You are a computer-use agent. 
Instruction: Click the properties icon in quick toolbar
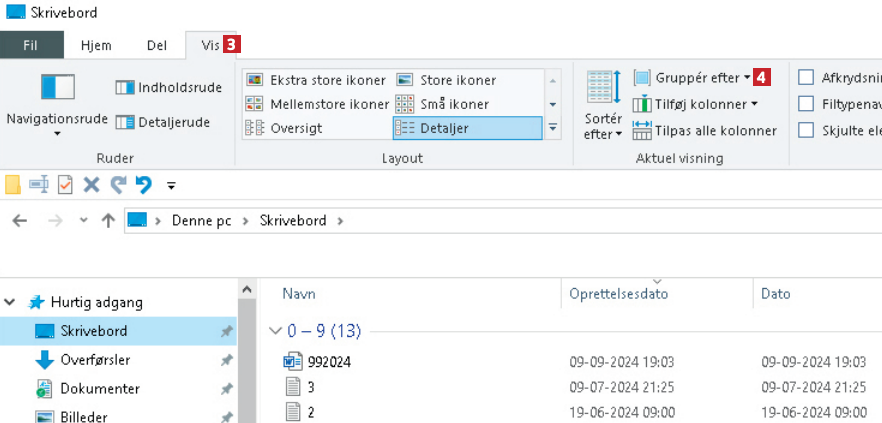click(x=65, y=185)
